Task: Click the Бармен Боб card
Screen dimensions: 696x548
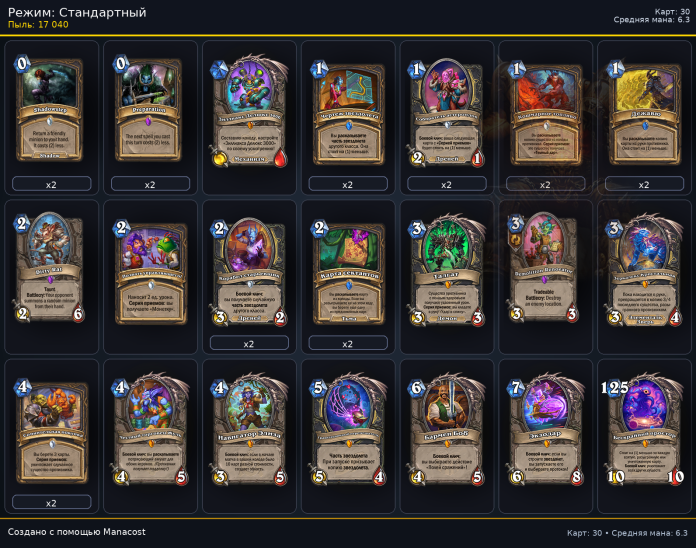Action: click(x=446, y=429)
